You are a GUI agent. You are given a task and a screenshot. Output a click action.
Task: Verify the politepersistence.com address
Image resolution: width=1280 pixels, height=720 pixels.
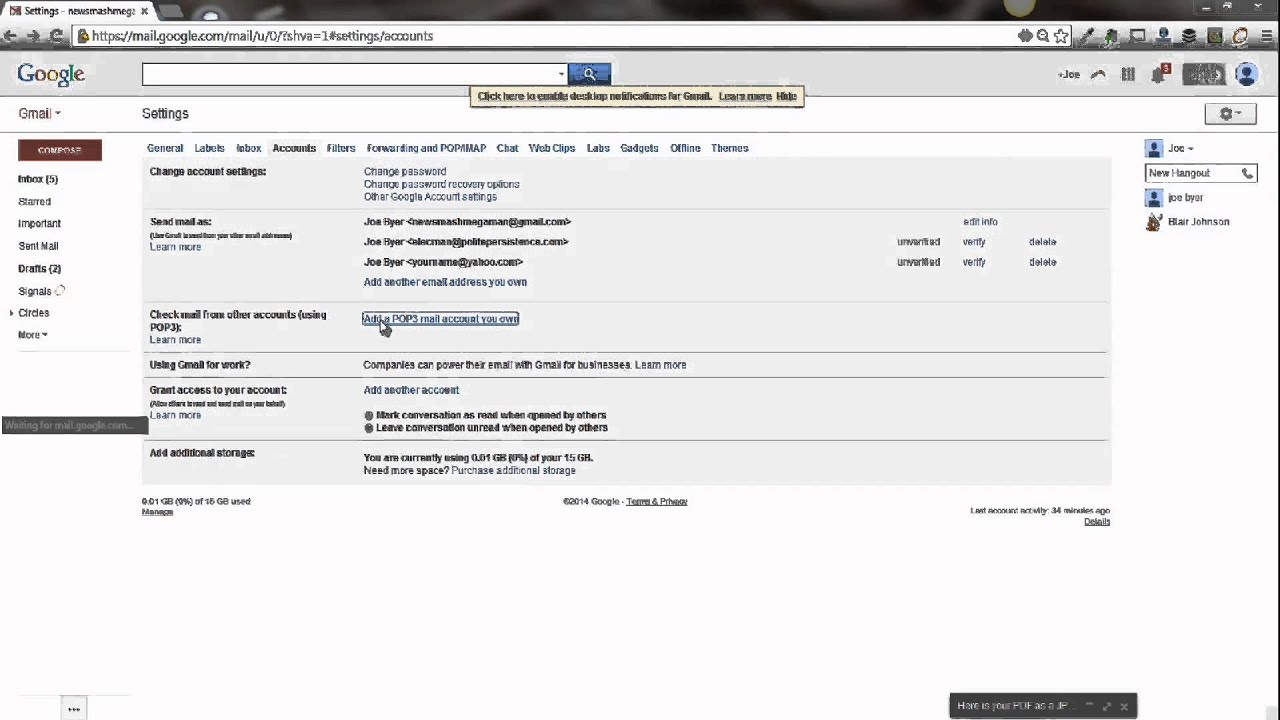coord(974,242)
